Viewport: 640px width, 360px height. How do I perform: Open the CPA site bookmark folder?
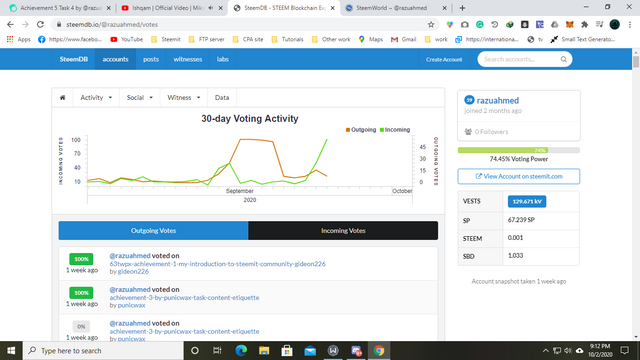tap(248, 39)
